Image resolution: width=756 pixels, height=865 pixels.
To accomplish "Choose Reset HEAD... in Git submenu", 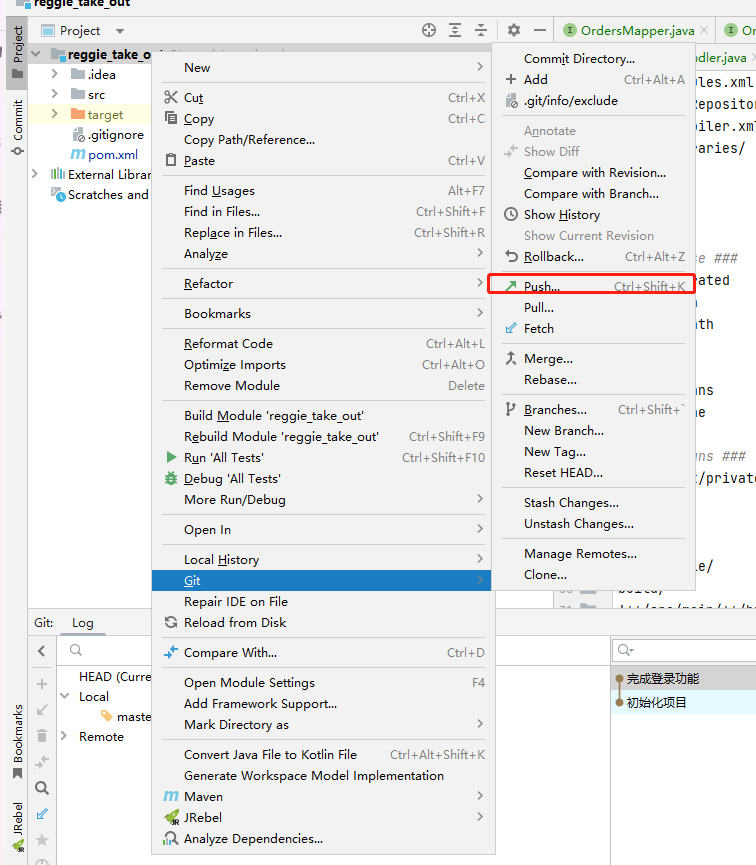I will click(x=593, y=473).
